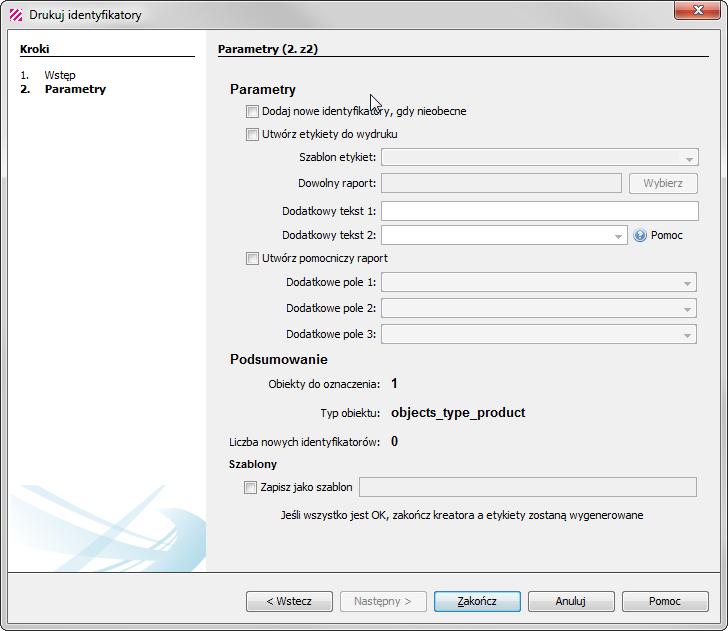Click the 'Parametry (2. z2)' page title
This screenshot has height=631, width=728.
pos(268,49)
